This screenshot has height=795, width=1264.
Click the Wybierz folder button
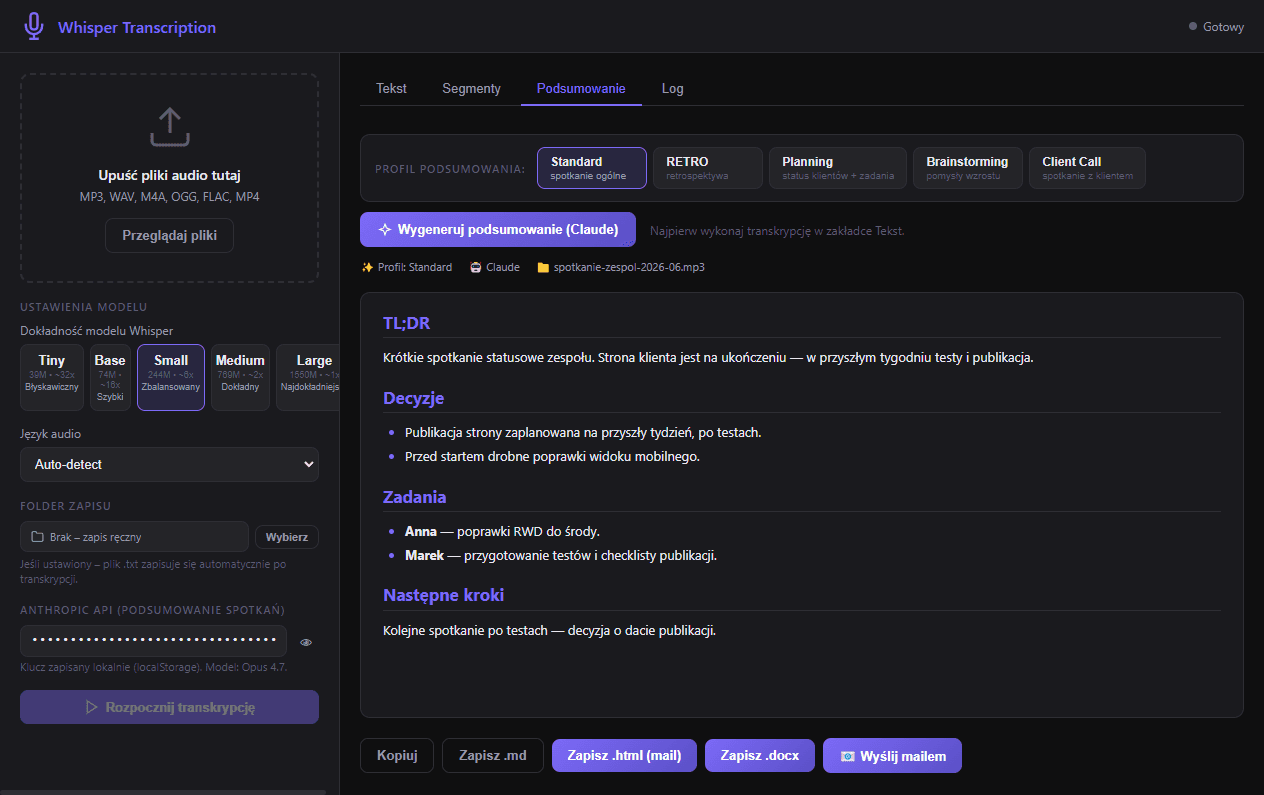[x=287, y=537]
